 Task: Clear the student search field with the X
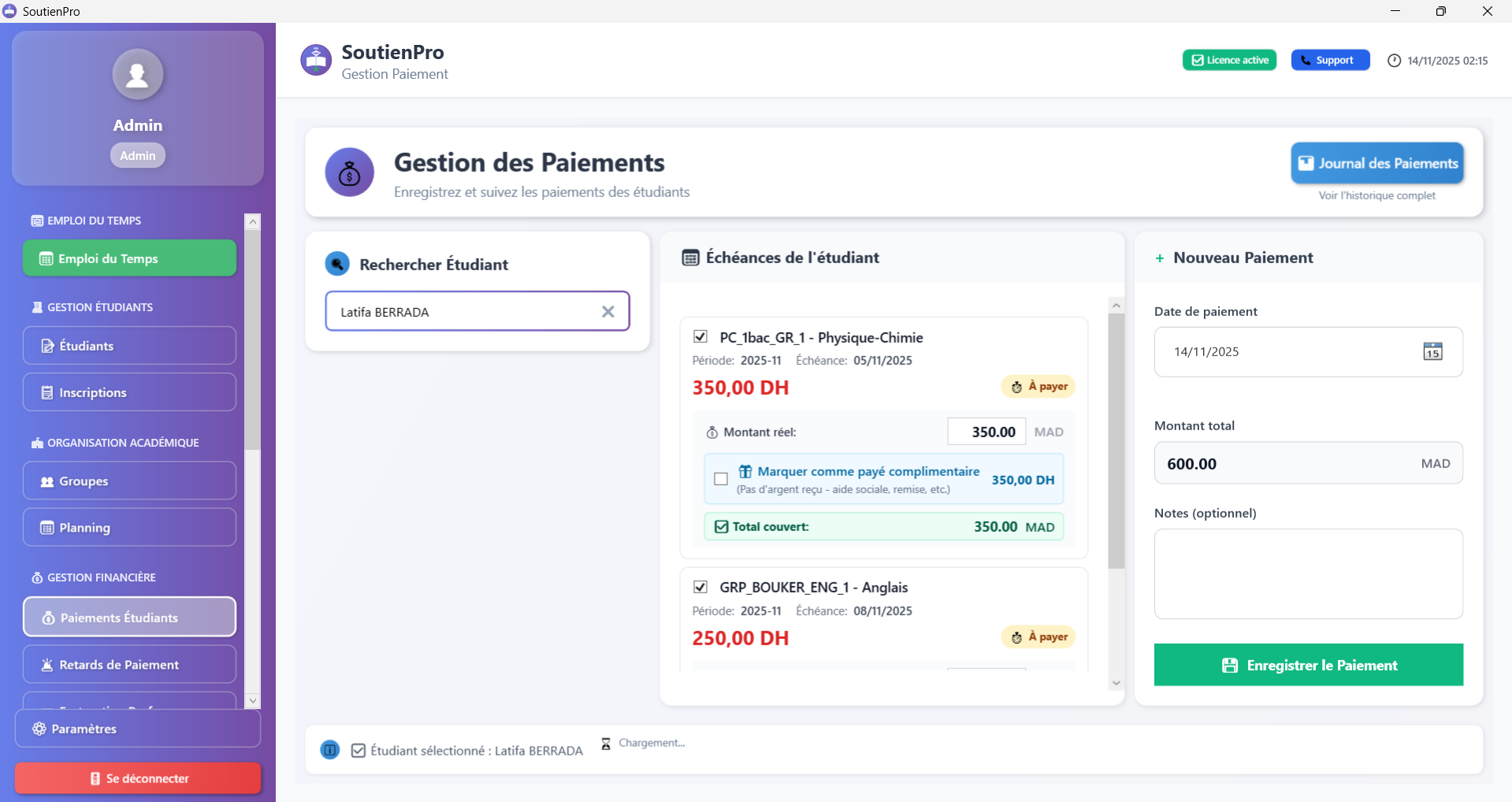(x=607, y=311)
